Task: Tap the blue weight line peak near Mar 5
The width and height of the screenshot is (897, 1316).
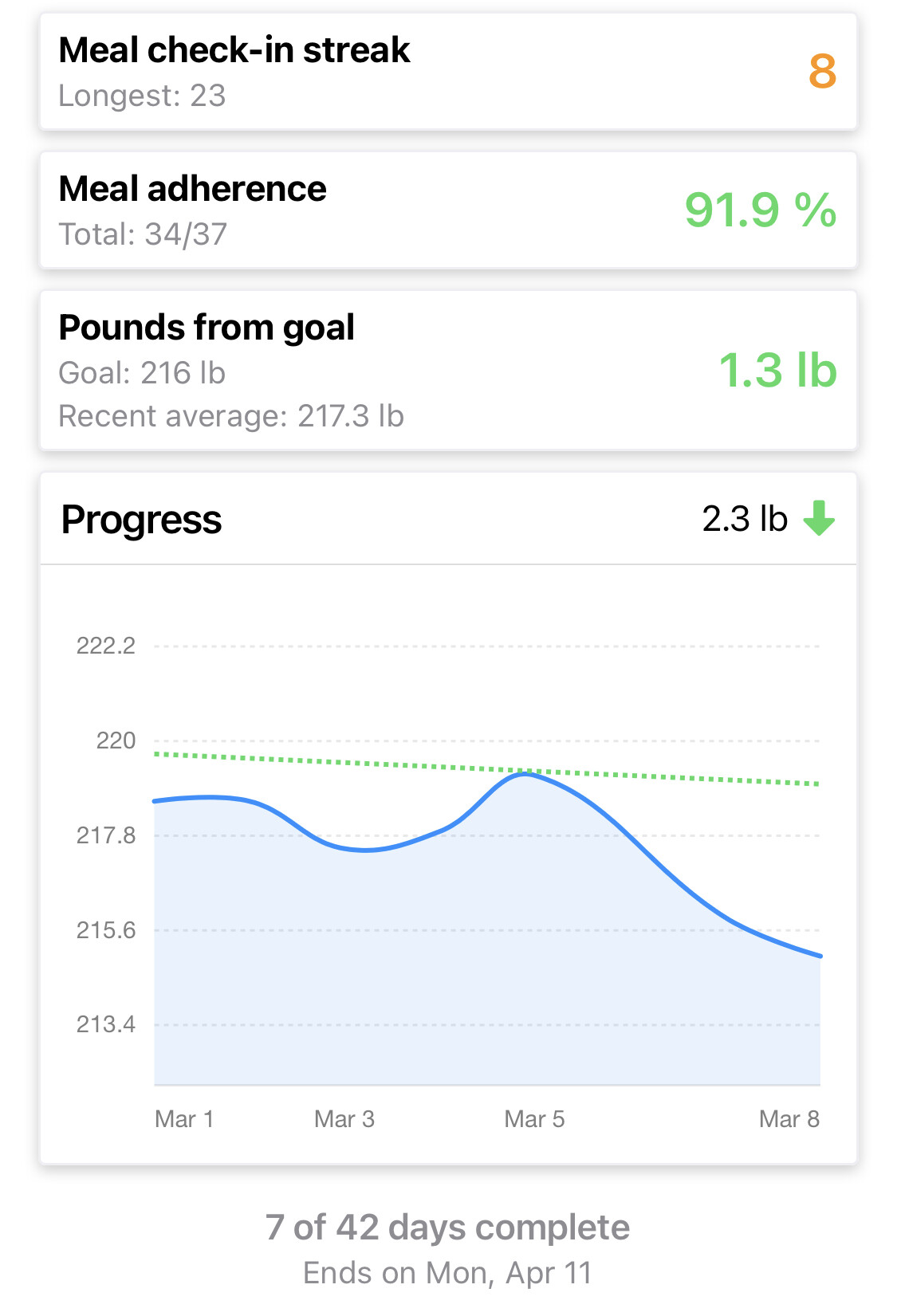Action: (x=524, y=773)
